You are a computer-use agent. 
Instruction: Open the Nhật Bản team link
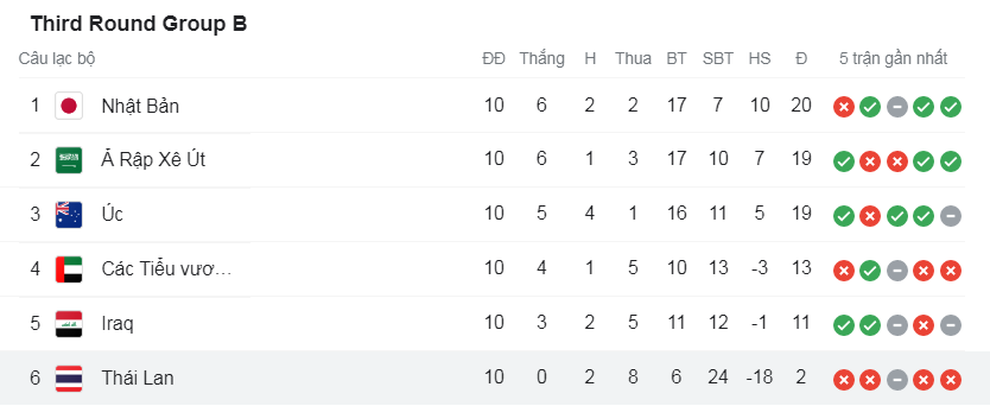(x=140, y=106)
